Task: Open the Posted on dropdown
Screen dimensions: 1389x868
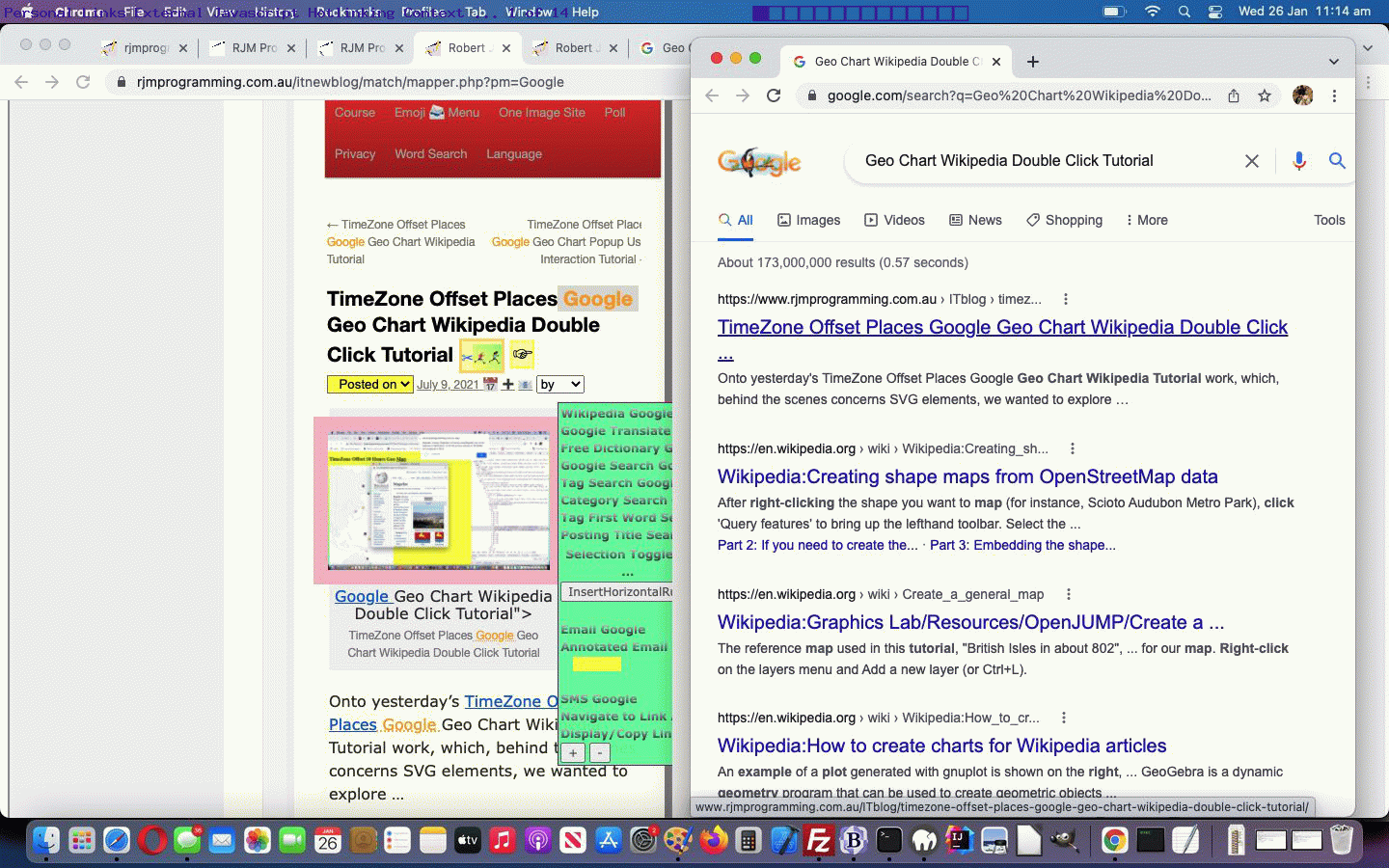Action: point(370,384)
